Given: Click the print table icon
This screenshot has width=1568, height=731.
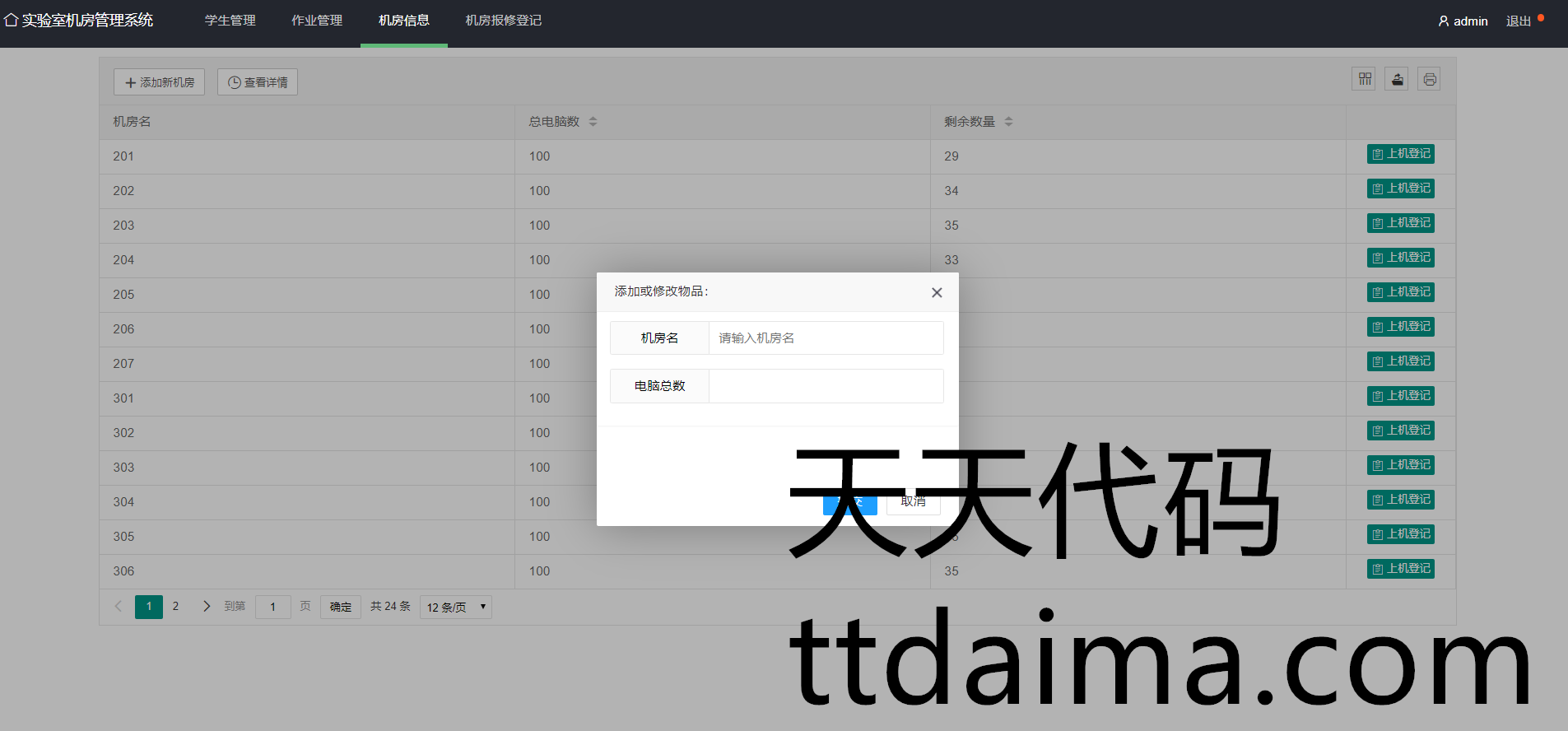Looking at the screenshot, I should (x=1430, y=79).
